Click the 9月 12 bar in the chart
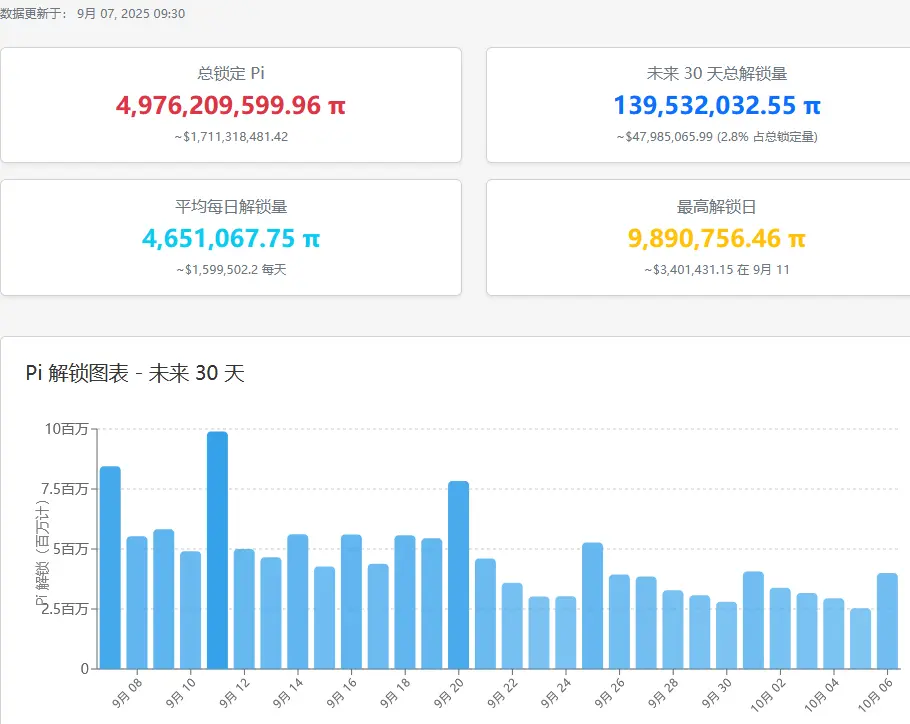Screen dimensions: 910x724 [x=244, y=609]
